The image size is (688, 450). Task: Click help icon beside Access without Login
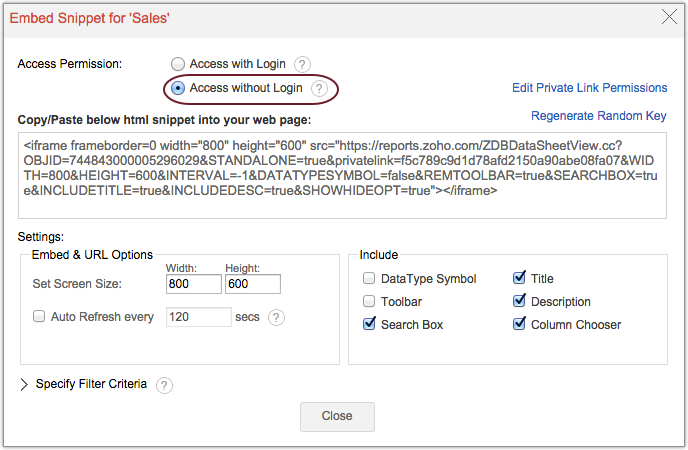pos(319,88)
